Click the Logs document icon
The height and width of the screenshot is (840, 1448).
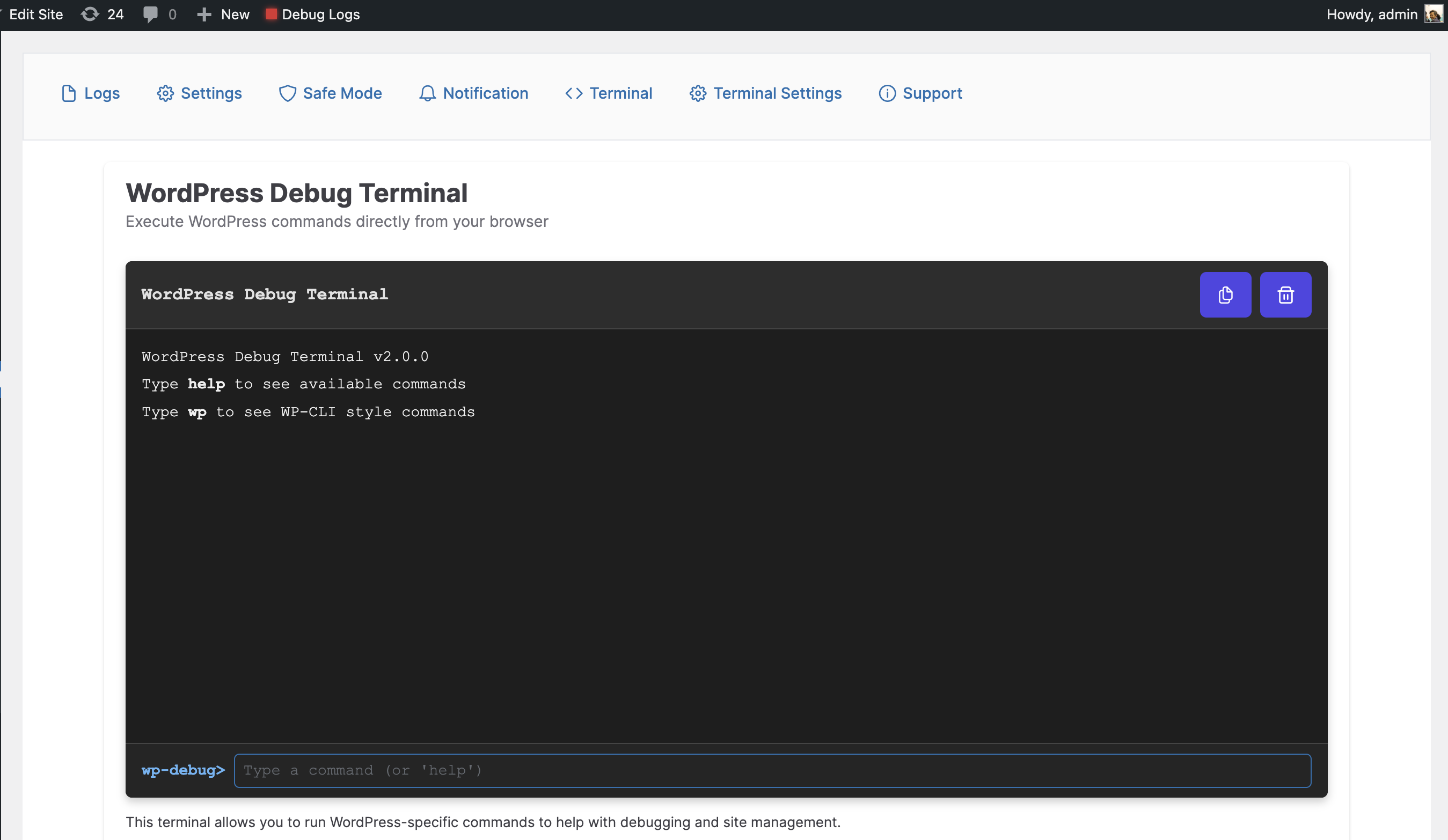(69, 93)
